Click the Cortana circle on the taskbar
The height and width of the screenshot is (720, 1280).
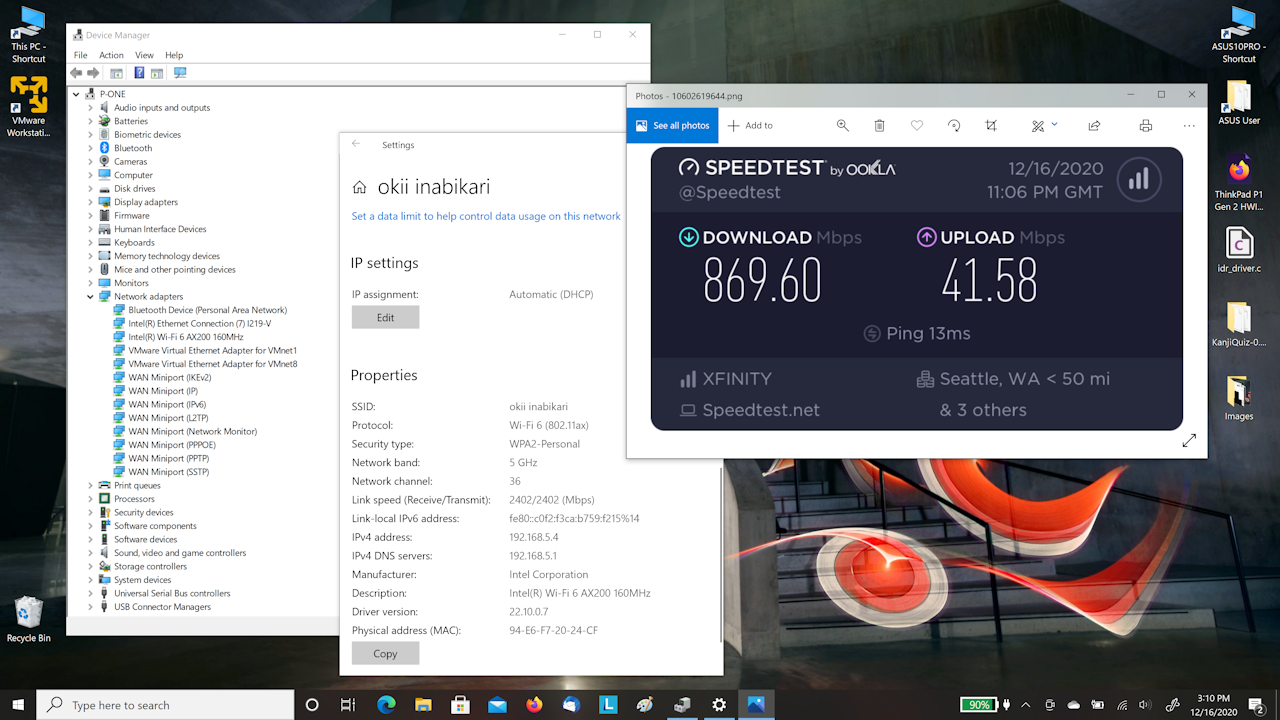pos(312,705)
